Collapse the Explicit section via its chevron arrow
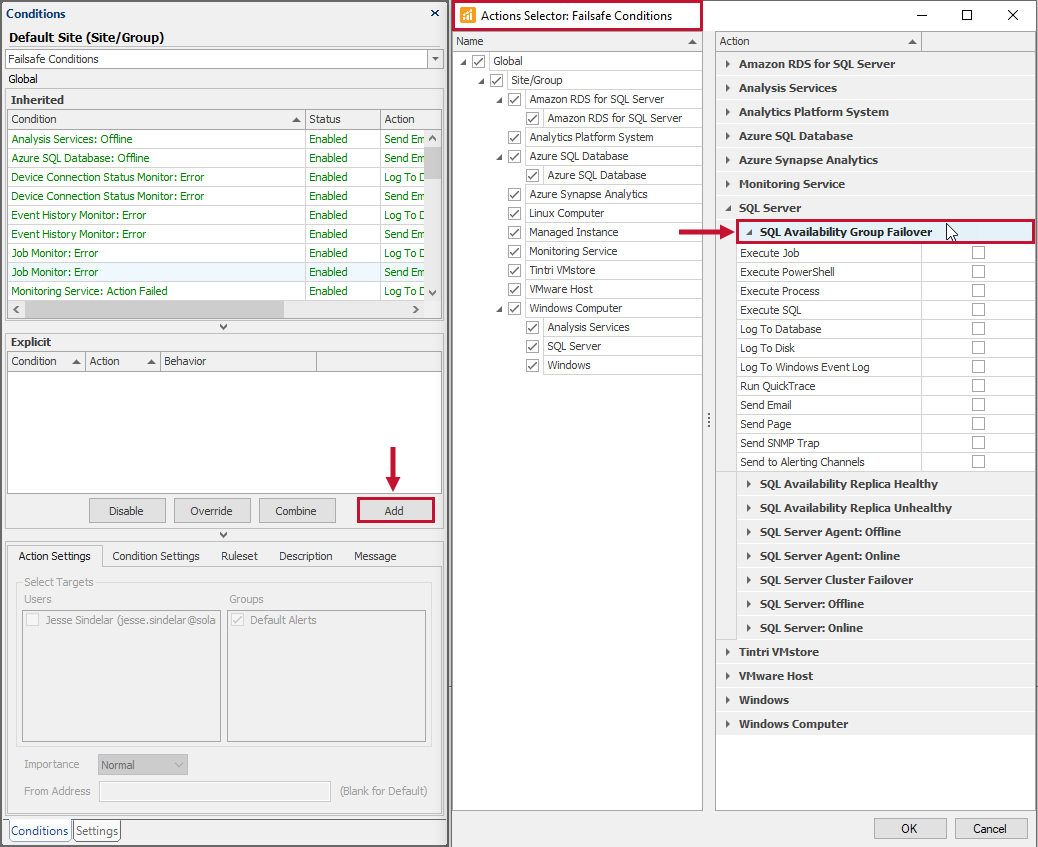The height and width of the screenshot is (847, 1038). point(223,534)
